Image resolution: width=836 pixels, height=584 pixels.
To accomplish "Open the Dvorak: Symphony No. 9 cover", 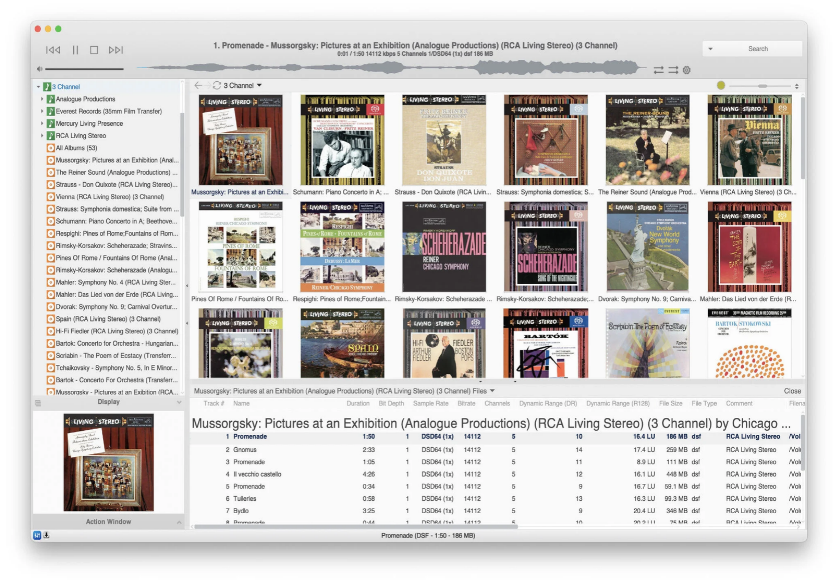I will click(x=648, y=246).
